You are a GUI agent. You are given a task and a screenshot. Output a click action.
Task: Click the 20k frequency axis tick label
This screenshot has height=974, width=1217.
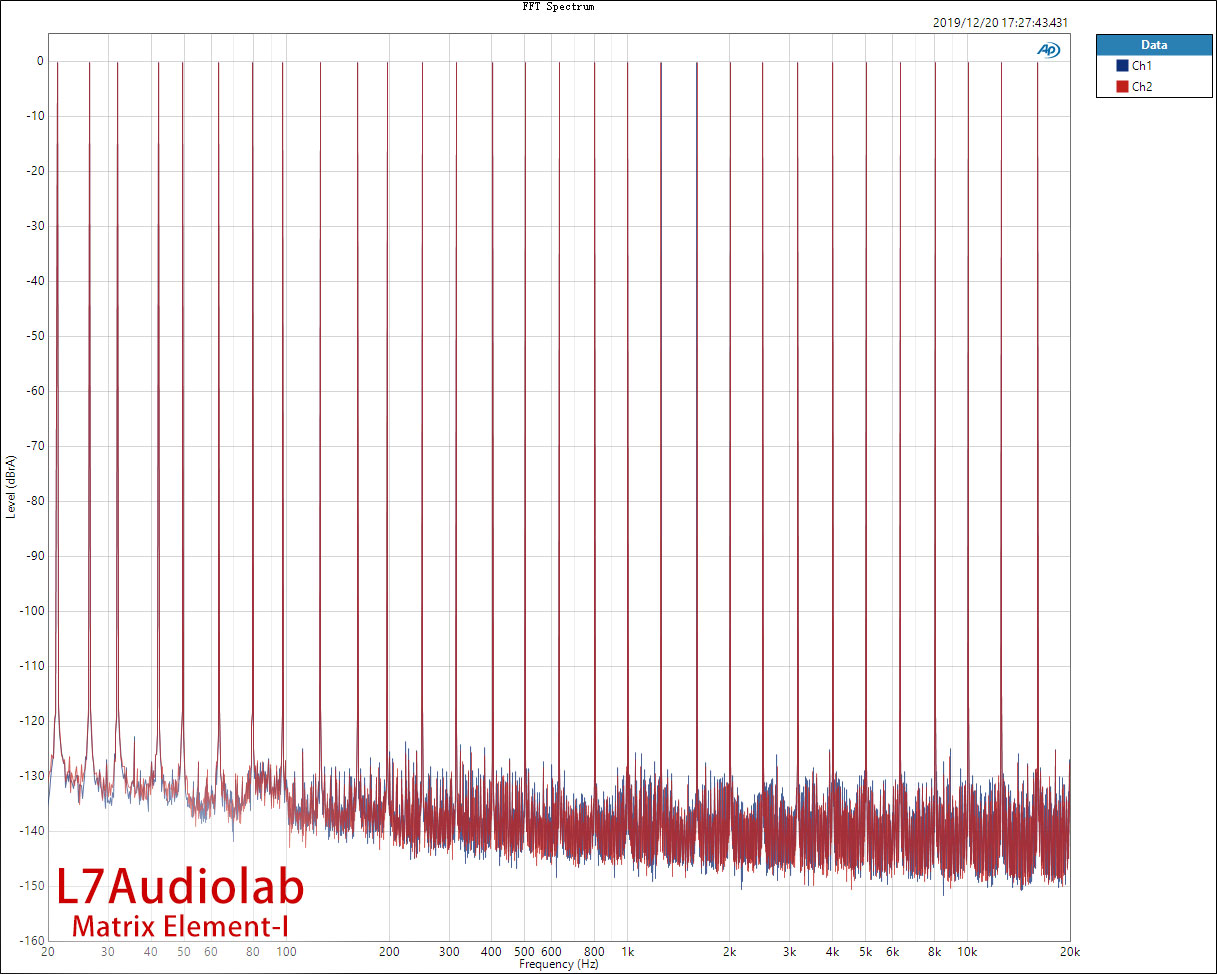(x=1070, y=952)
